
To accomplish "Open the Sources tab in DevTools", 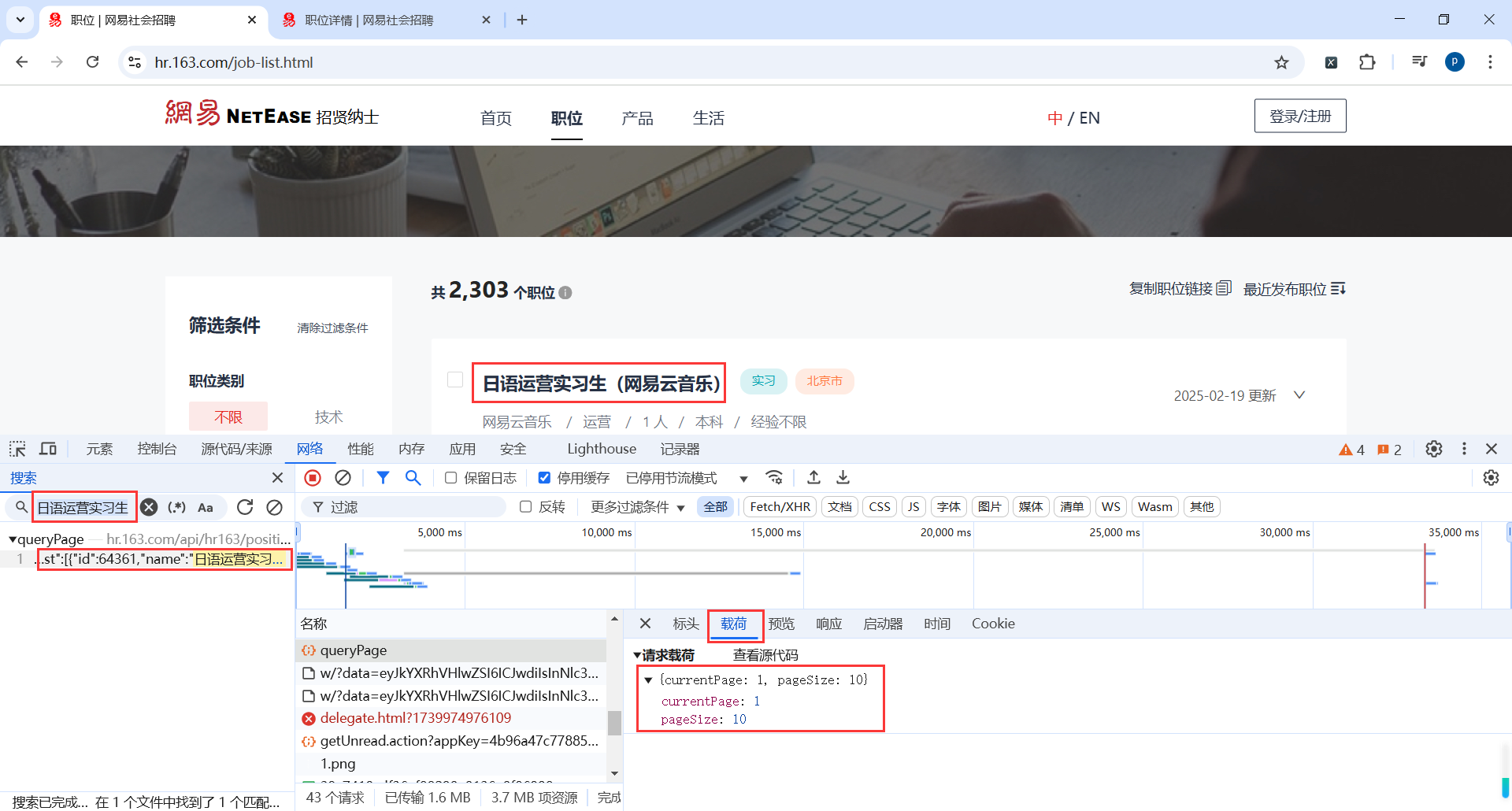I will tap(236, 449).
